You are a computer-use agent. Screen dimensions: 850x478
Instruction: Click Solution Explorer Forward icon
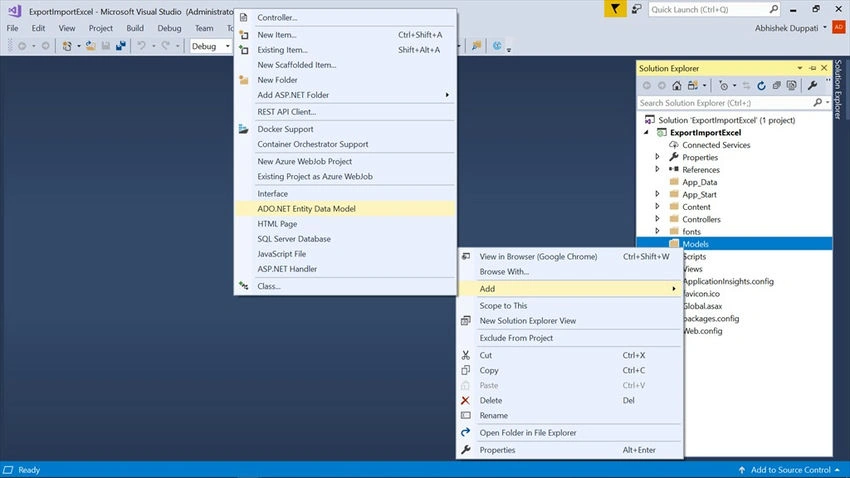tap(661, 86)
